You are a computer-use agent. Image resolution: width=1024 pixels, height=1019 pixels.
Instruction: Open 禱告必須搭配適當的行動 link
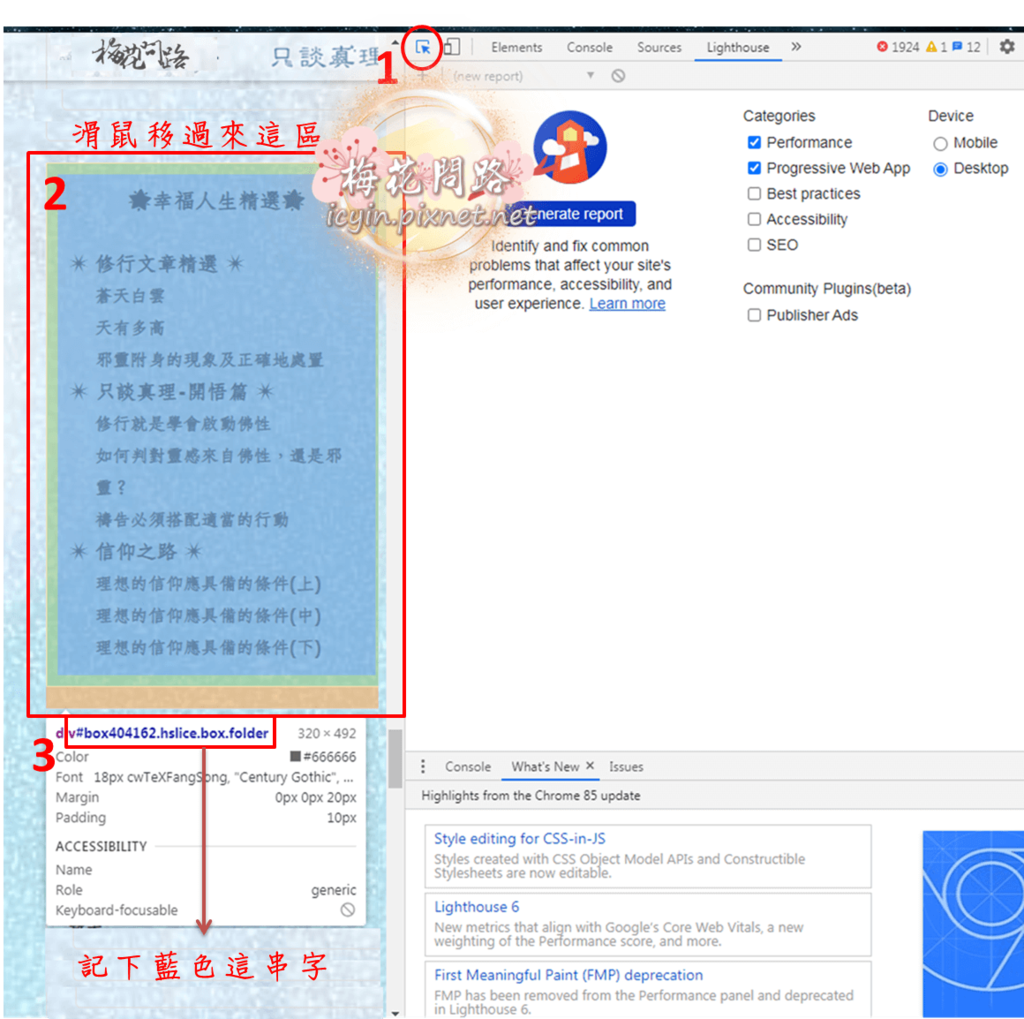(x=192, y=520)
